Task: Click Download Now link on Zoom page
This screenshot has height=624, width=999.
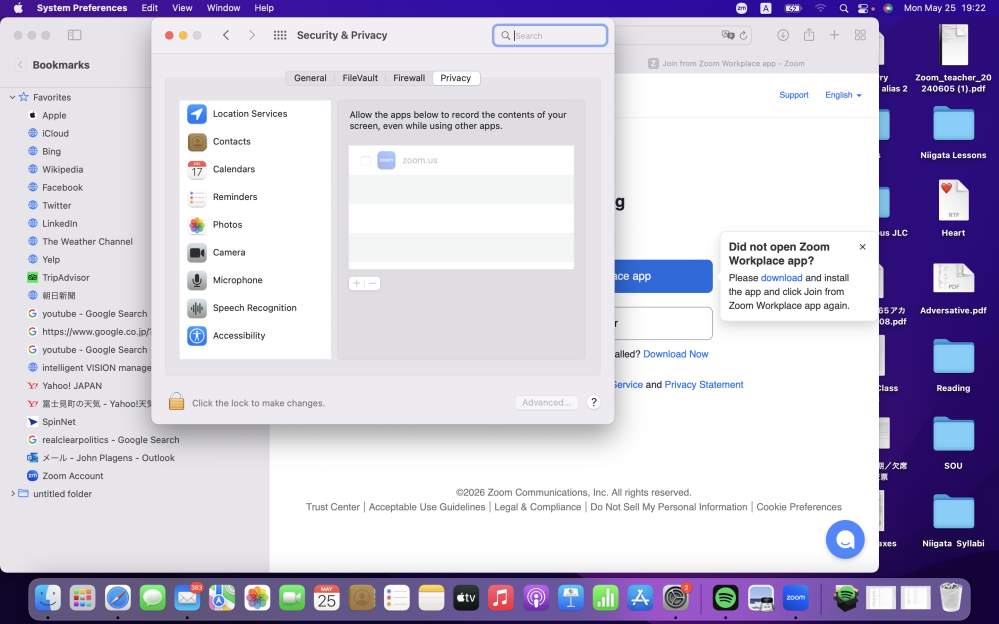Action: (x=675, y=354)
